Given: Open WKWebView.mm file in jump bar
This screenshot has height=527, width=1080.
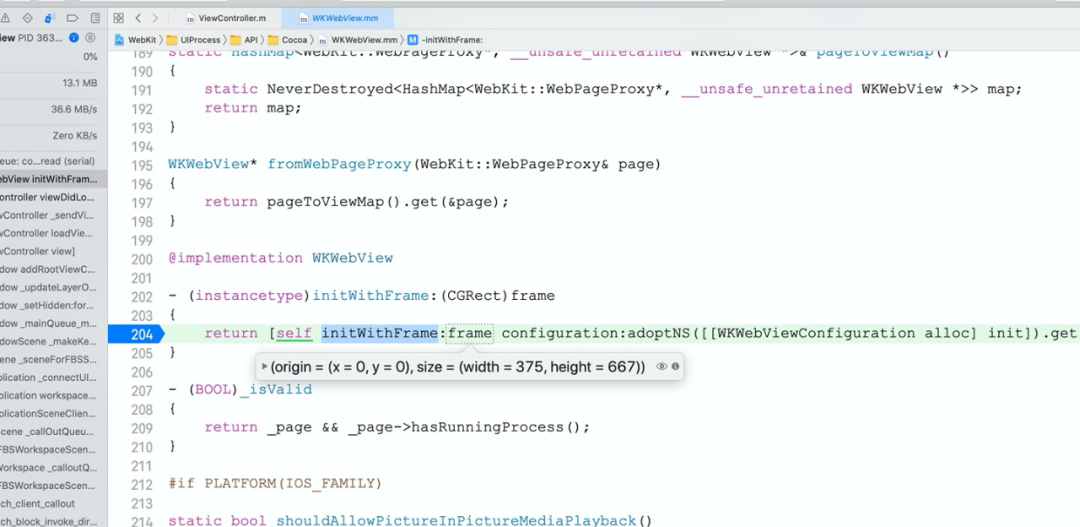Looking at the screenshot, I should point(357,40).
